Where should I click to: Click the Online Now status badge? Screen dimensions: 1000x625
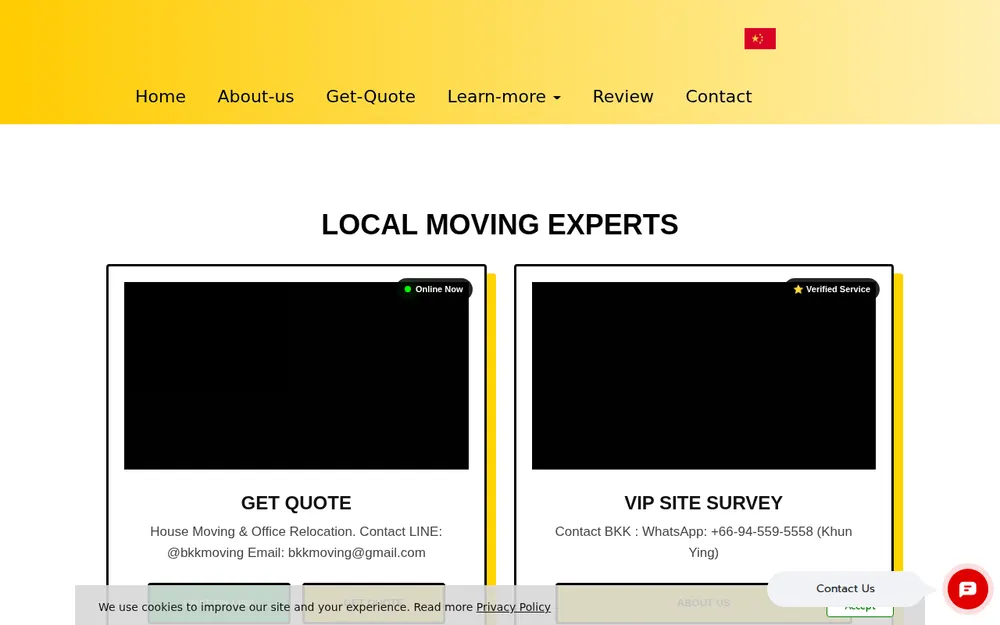point(434,289)
